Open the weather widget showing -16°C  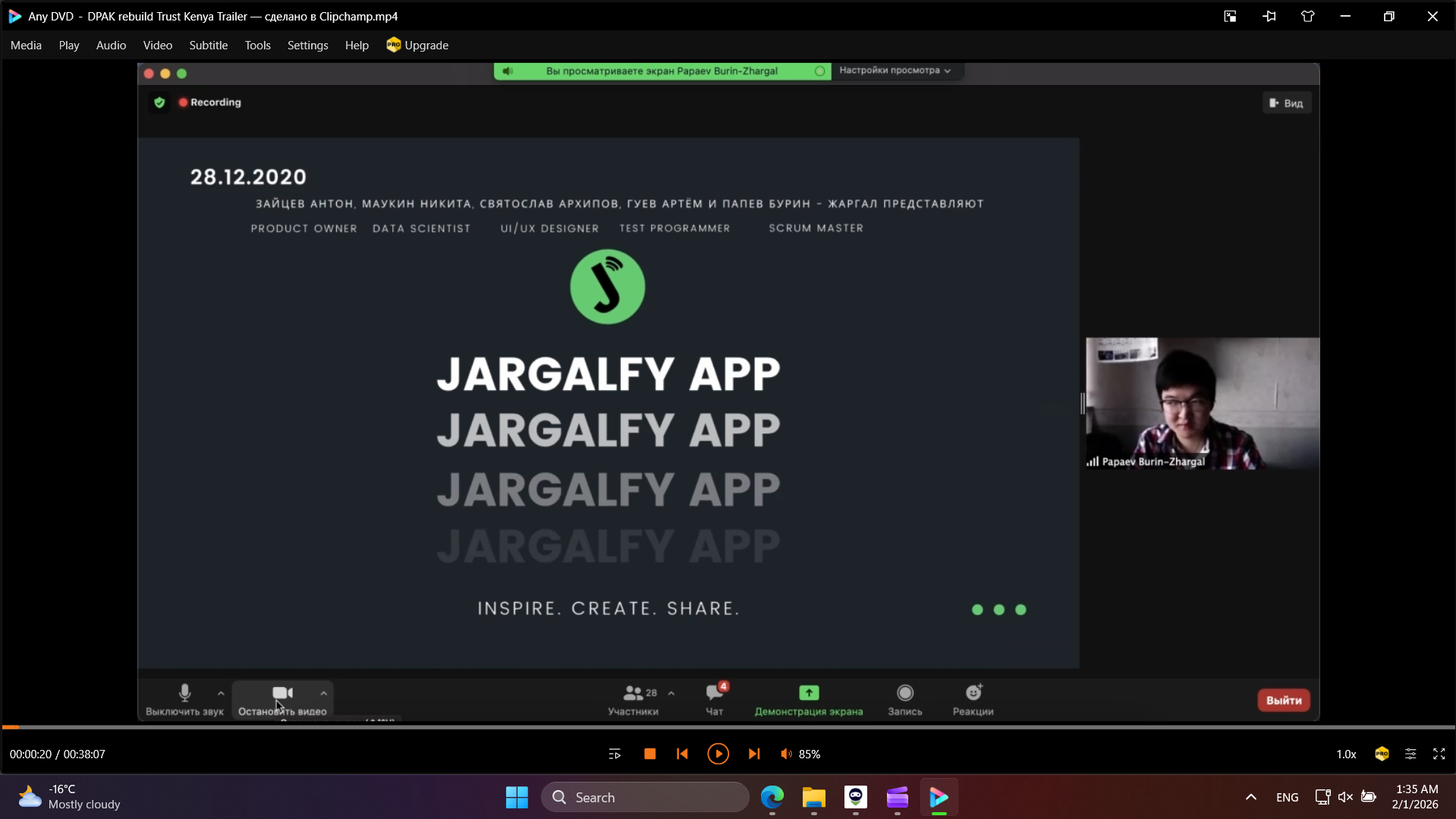[70, 798]
